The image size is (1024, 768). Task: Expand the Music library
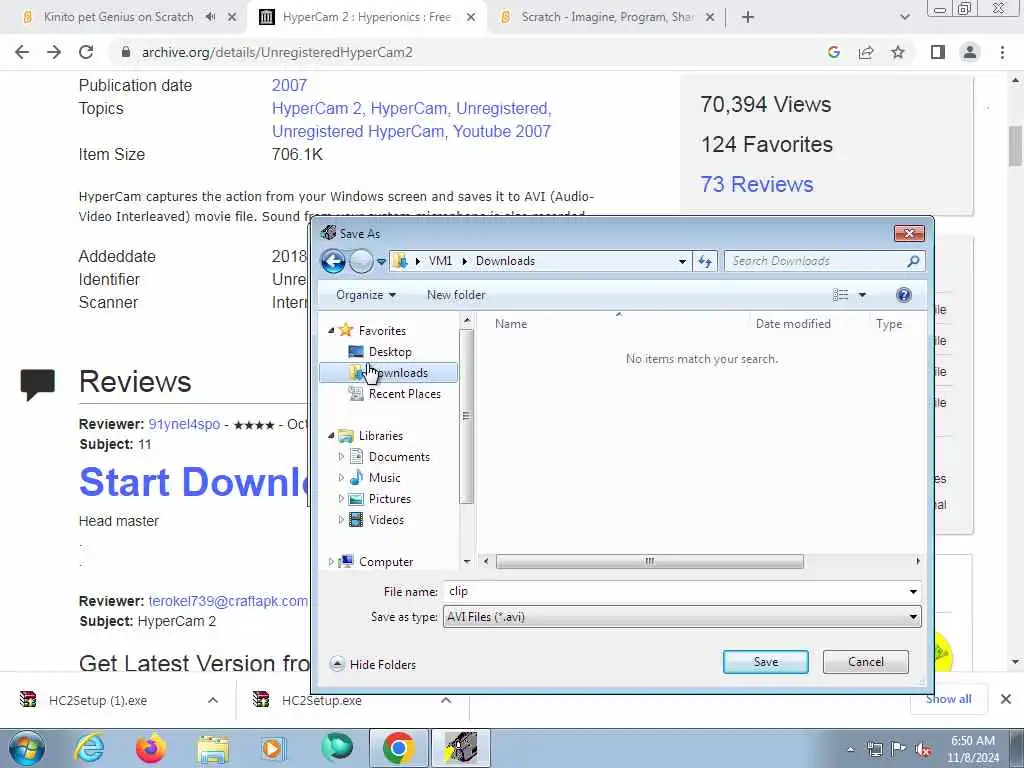341,477
